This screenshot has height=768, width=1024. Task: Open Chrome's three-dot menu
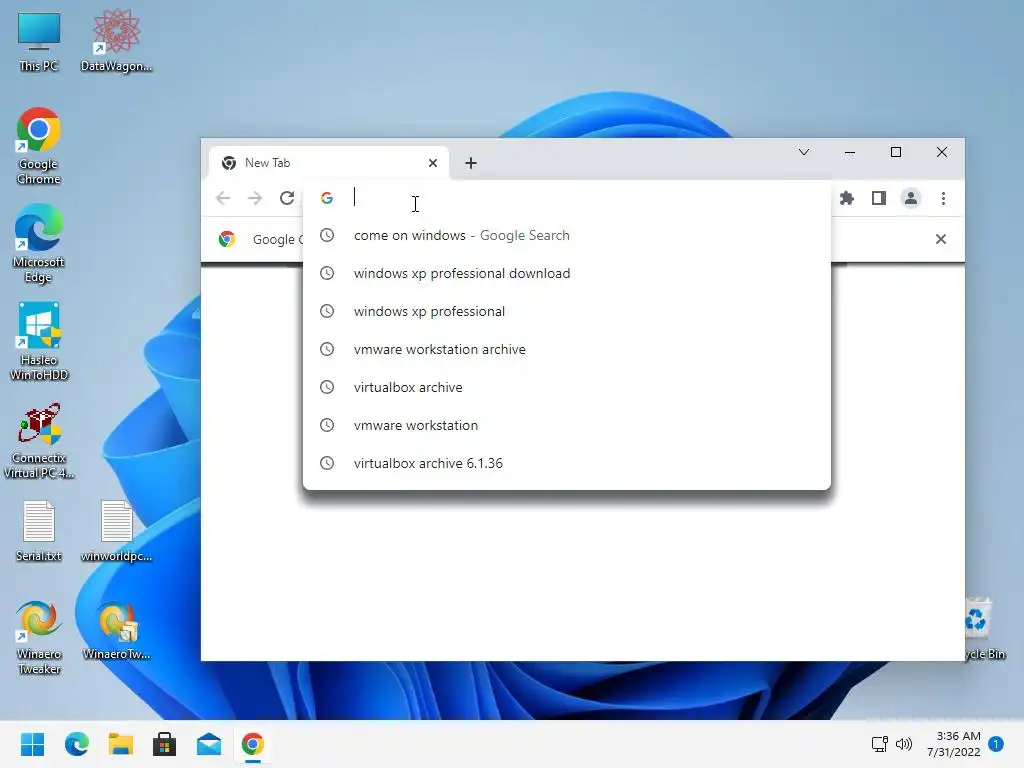(943, 198)
